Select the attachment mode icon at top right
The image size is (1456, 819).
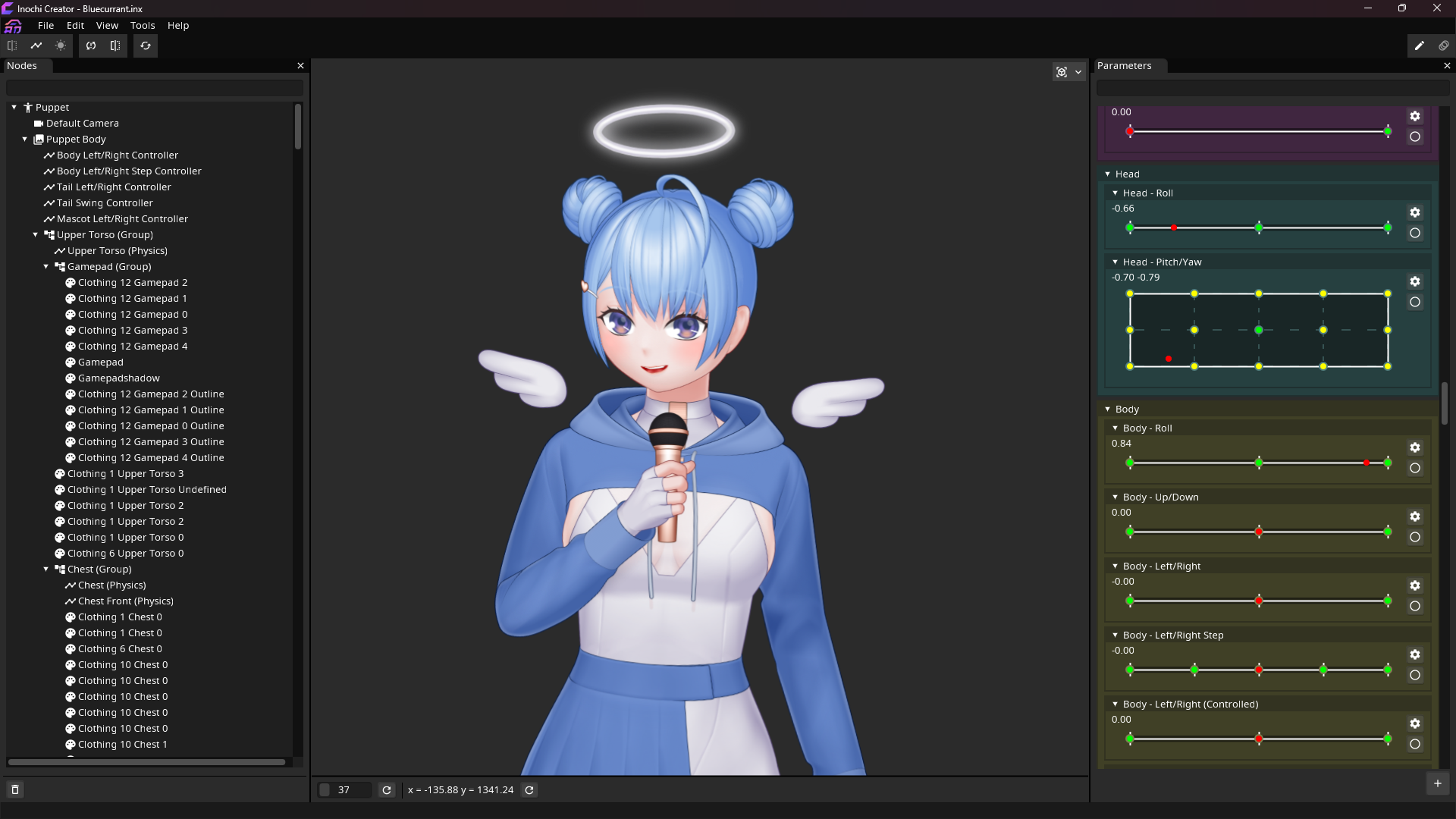click(1444, 45)
